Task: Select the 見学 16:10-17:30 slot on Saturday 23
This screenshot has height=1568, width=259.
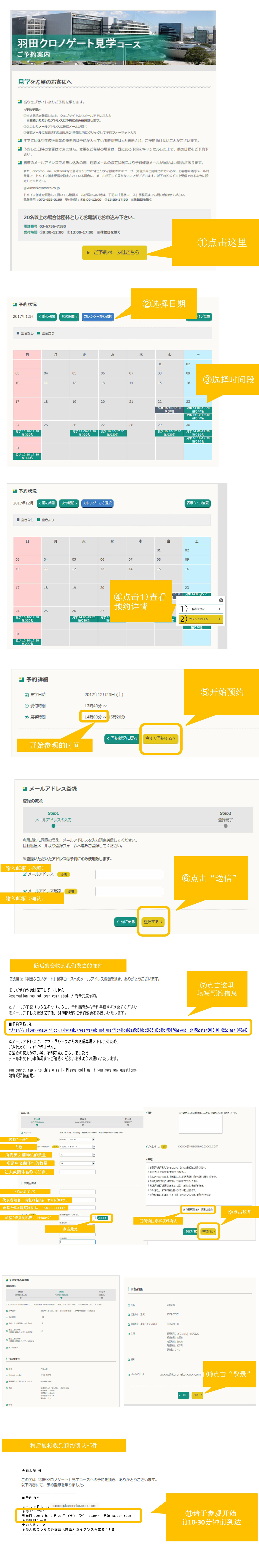Action: [198, 417]
